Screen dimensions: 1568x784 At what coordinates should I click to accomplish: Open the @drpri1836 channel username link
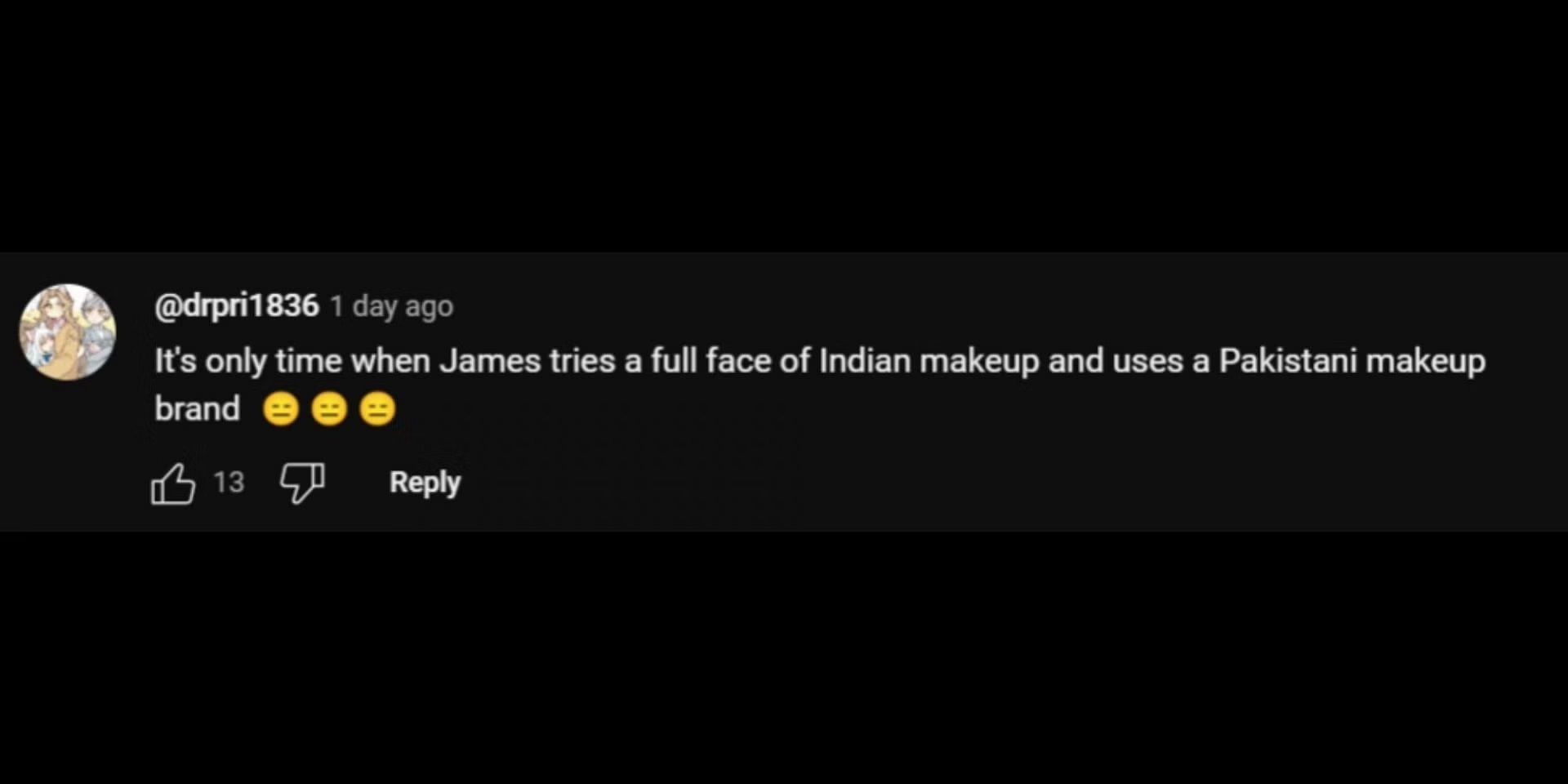coord(236,306)
